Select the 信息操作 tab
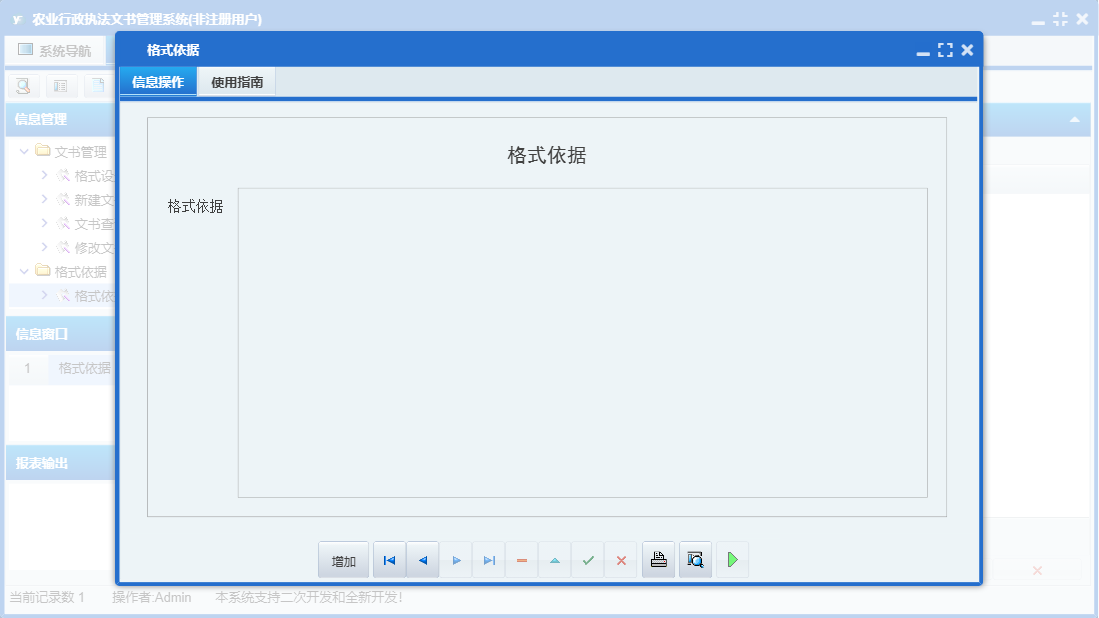Viewport: 1099px width, 618px height. tap(157, 81)
